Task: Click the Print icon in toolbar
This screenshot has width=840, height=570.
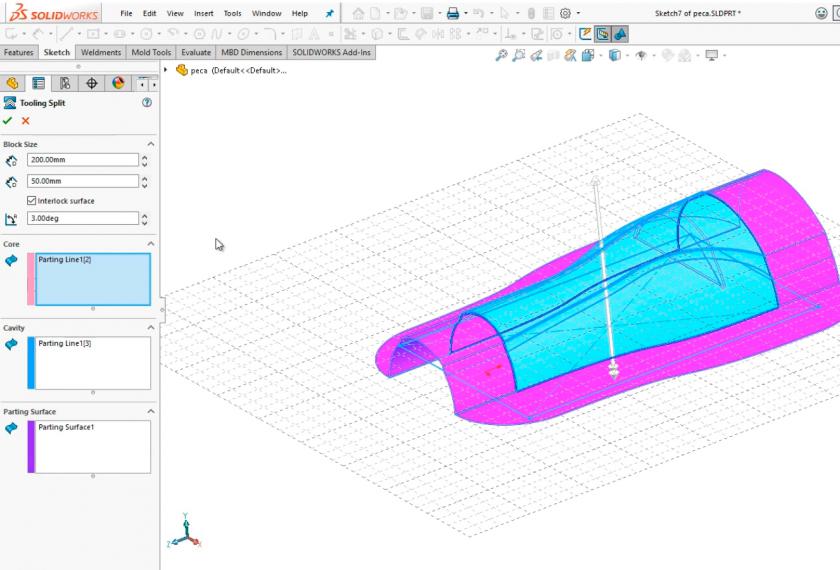Action: [452, 14]
